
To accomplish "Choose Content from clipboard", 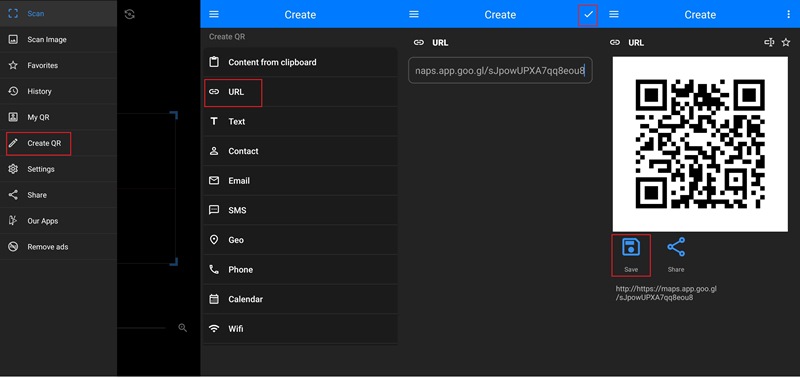I will [300, 62].
